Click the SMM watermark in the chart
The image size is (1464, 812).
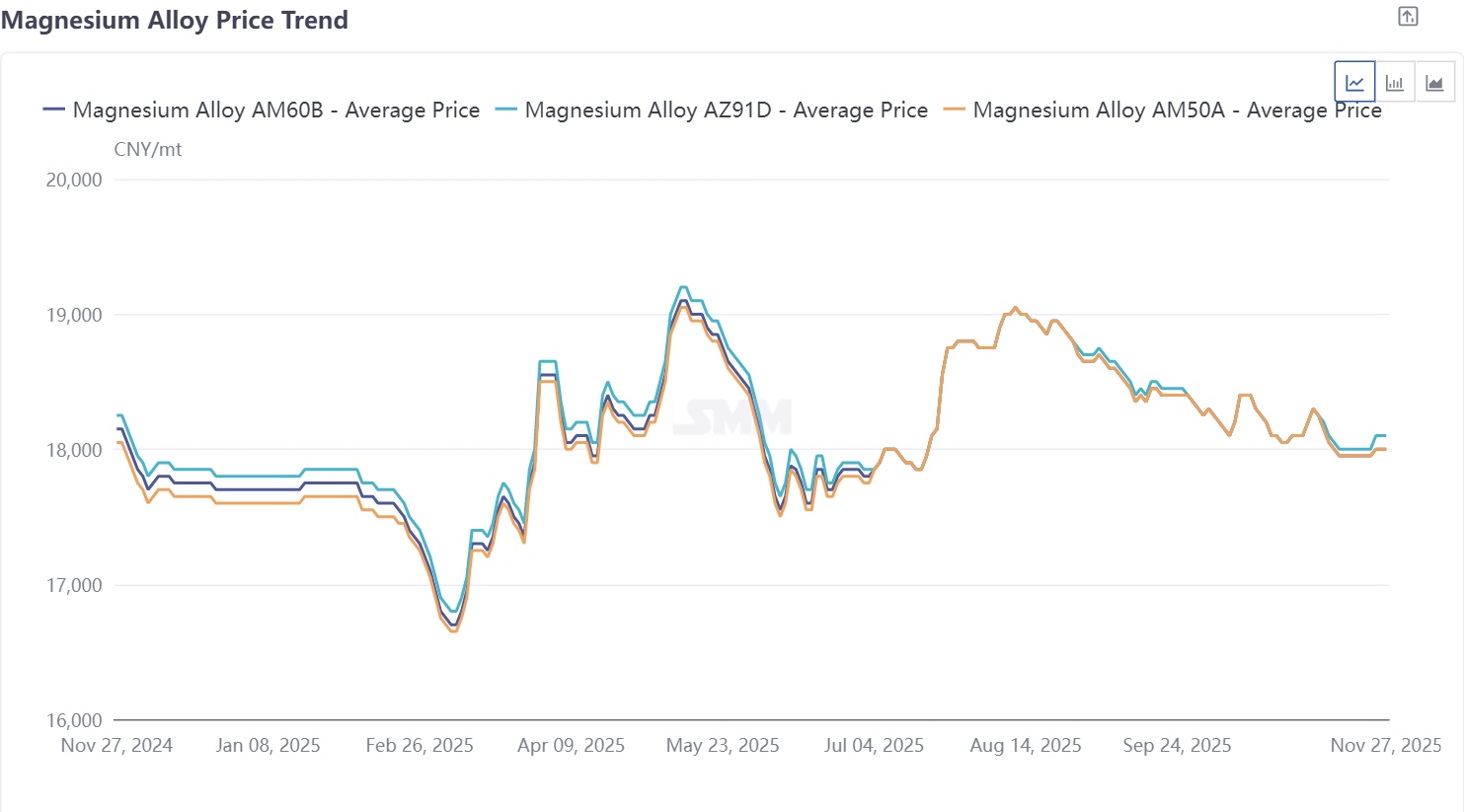coord(732,417)
